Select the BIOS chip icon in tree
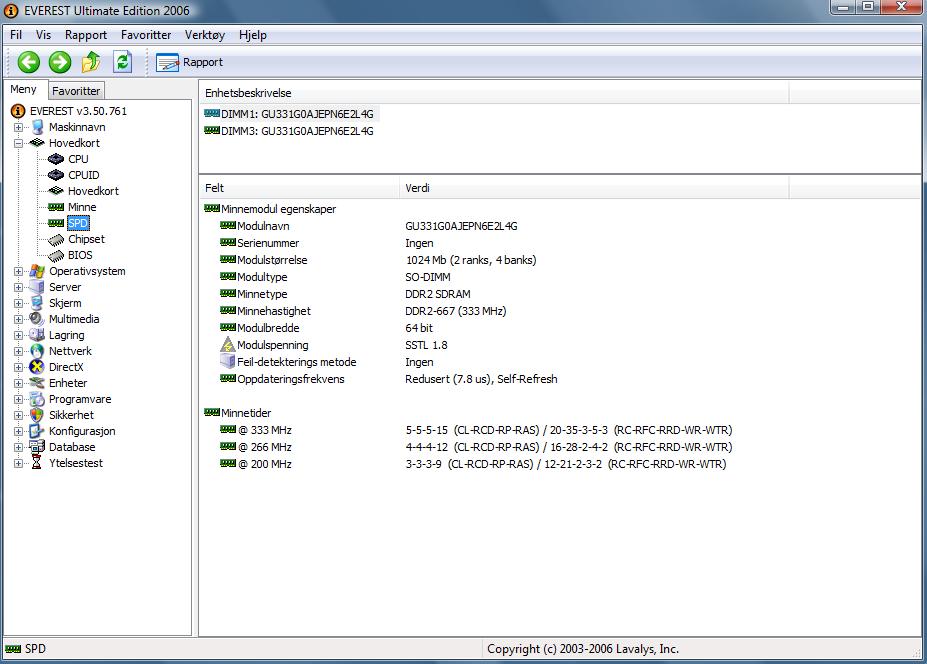 pyautogui.click(x=56, y=255)
